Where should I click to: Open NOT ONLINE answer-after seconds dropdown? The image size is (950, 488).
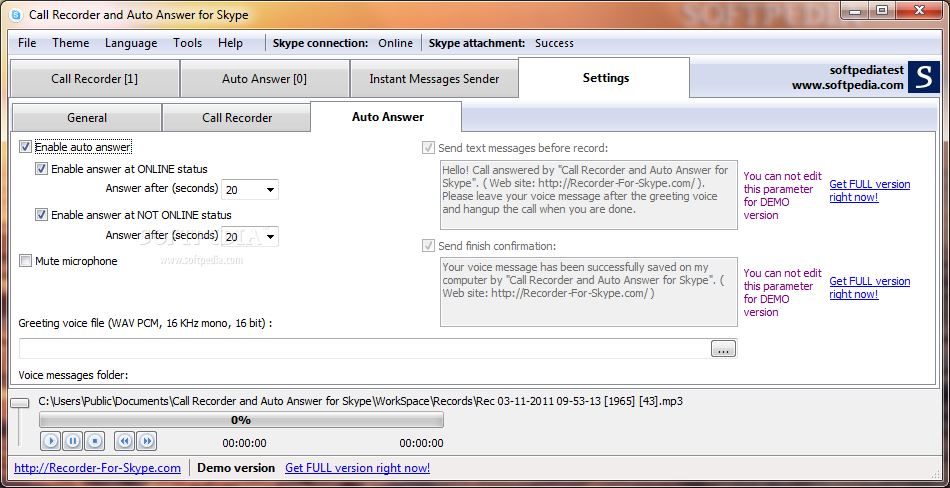[270, 236]
